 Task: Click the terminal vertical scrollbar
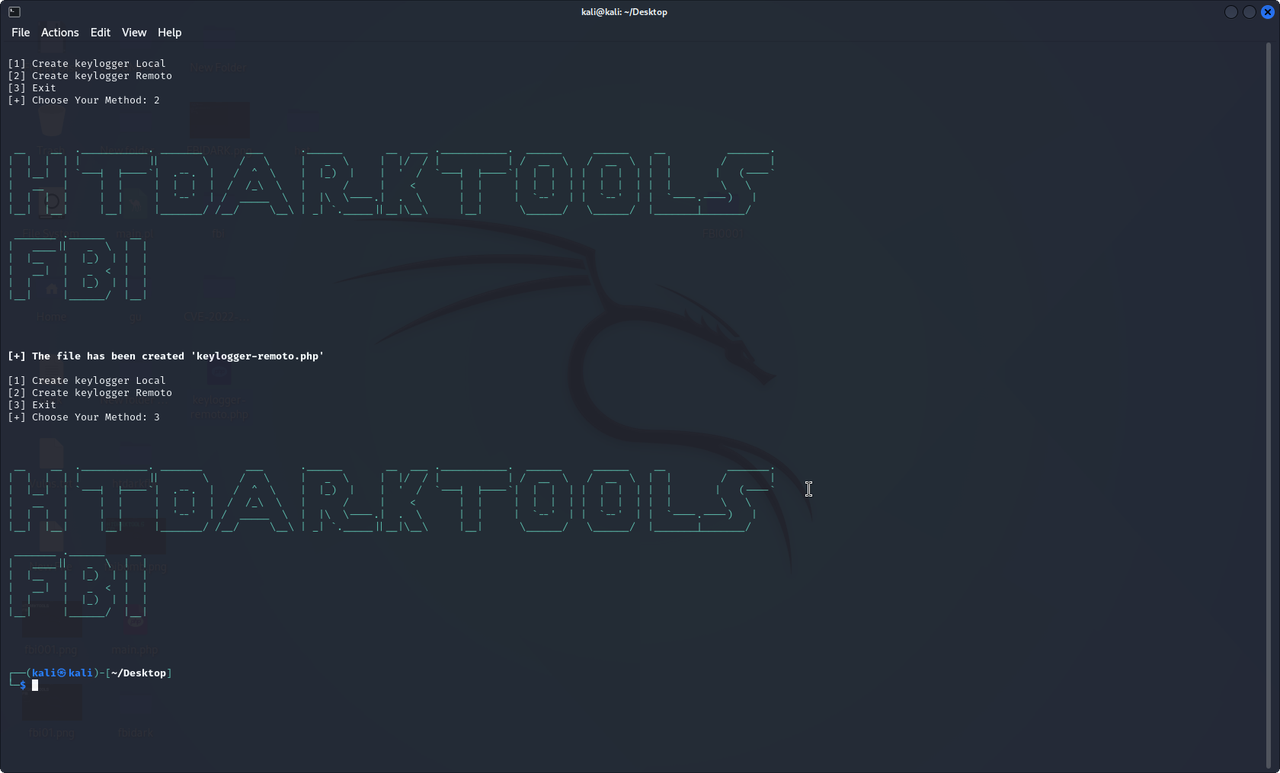tap(1270, 406)
